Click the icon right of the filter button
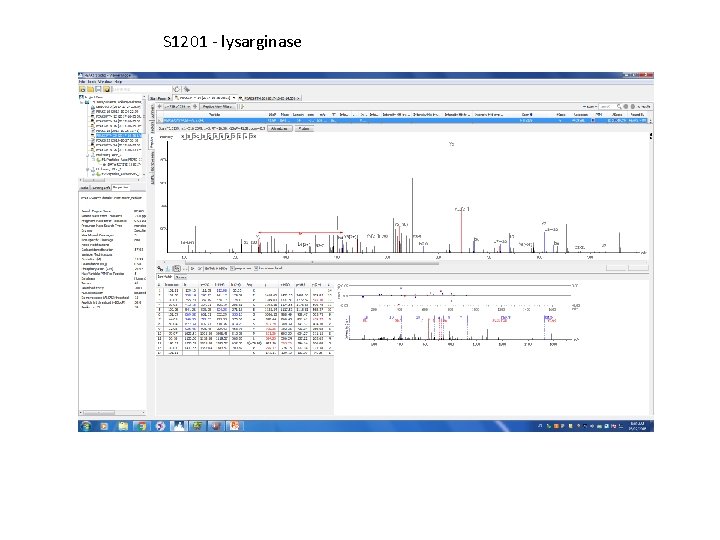This screenshot has width=720, height=540. coord(242,107)
